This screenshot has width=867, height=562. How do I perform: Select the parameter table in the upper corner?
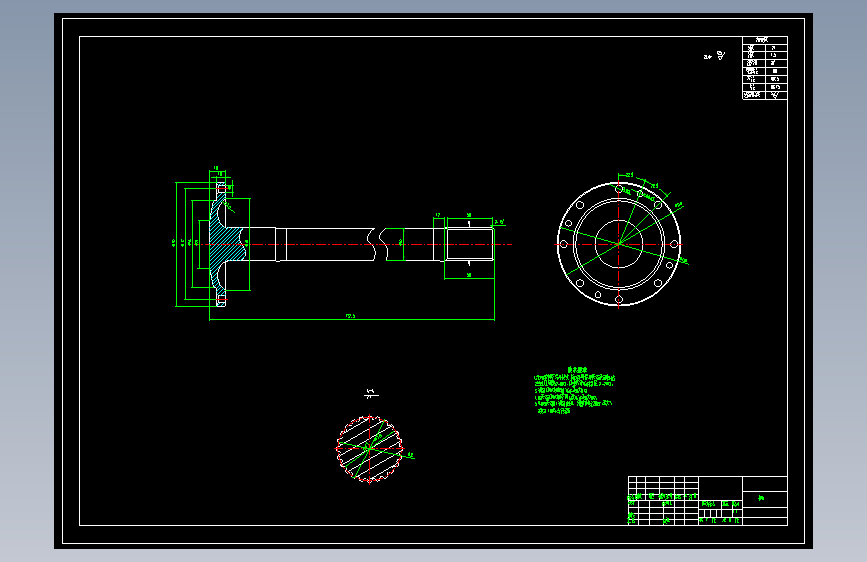[765, 68]
